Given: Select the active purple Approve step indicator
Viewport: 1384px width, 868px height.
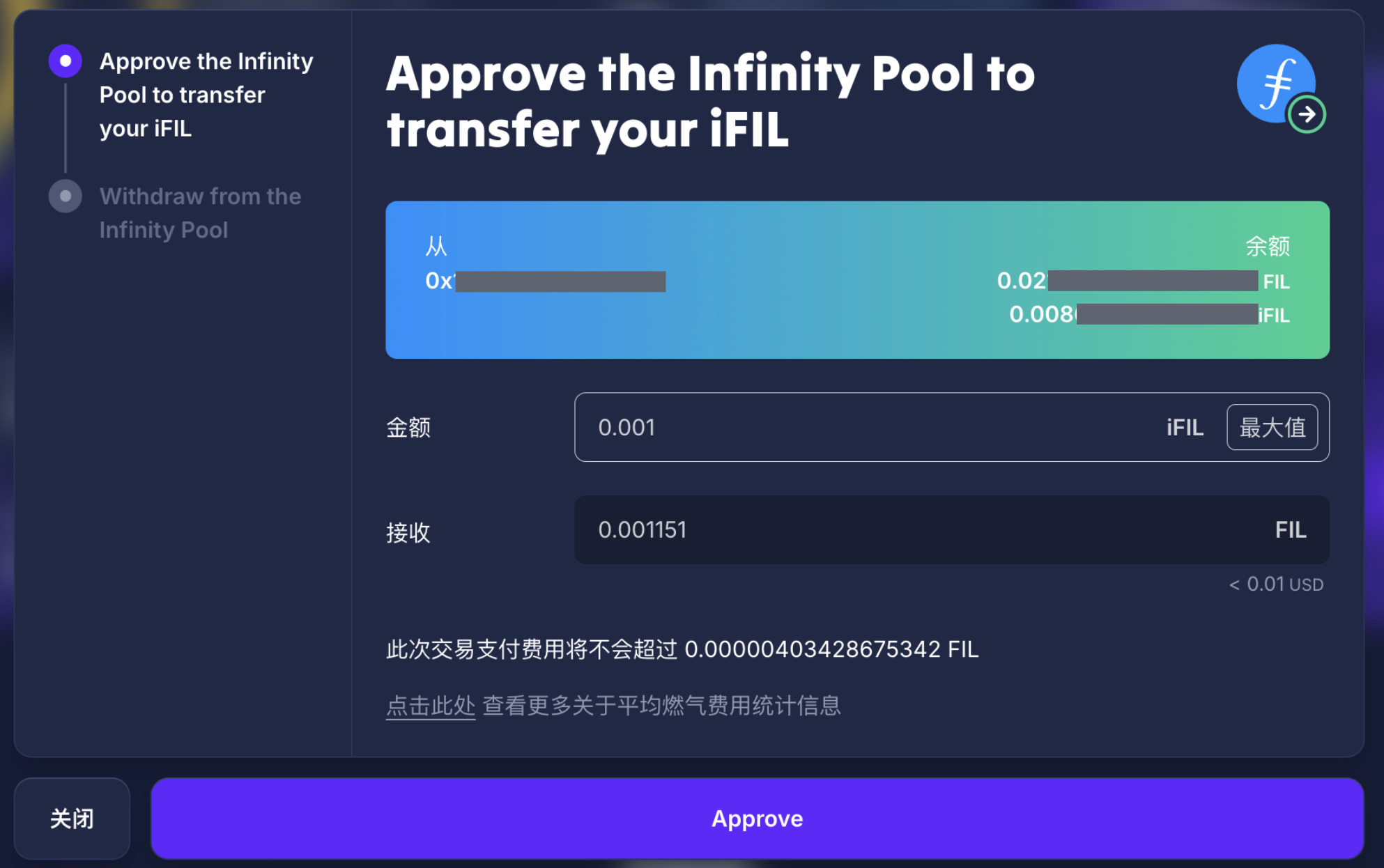Looking at the screenshot, I should click(x=66, y=61).
